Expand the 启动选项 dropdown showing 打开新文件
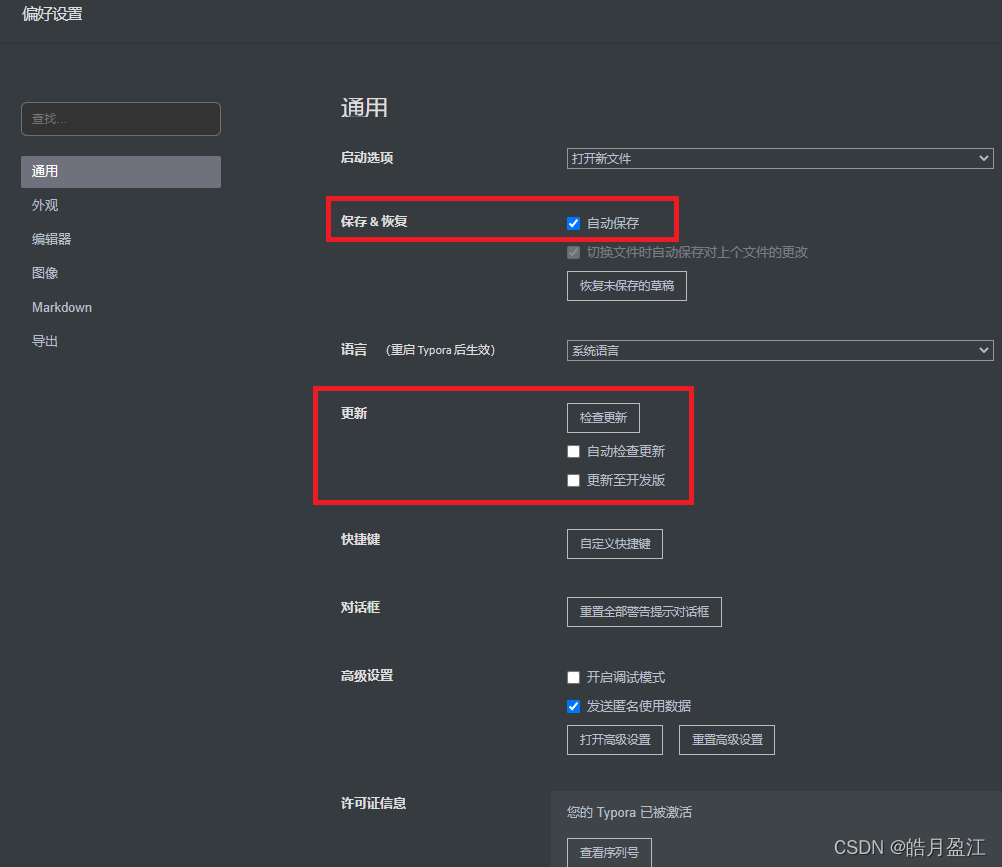The width and height of the screenshot is (1002, 867). coord(780,158)
